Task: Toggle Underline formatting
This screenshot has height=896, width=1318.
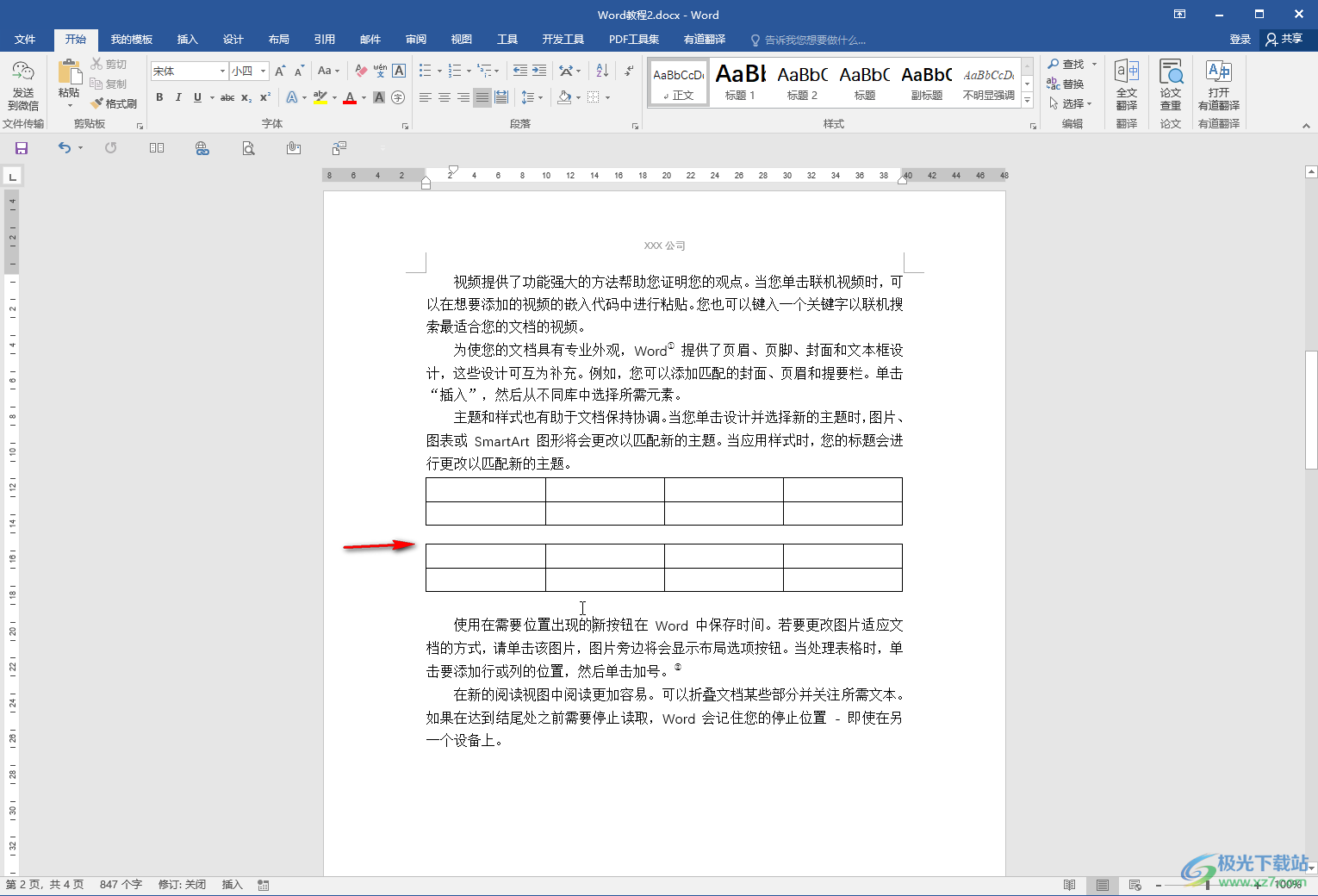Action: [x=197, y=97]
